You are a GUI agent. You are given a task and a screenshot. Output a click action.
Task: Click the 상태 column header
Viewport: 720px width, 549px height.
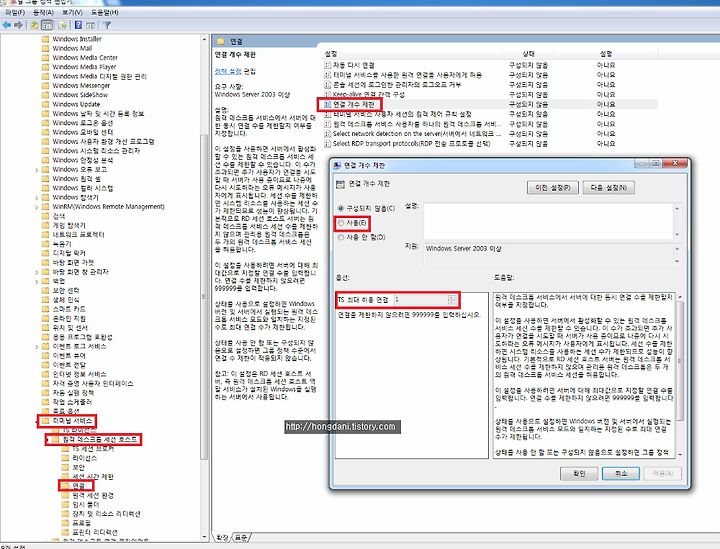528,54
